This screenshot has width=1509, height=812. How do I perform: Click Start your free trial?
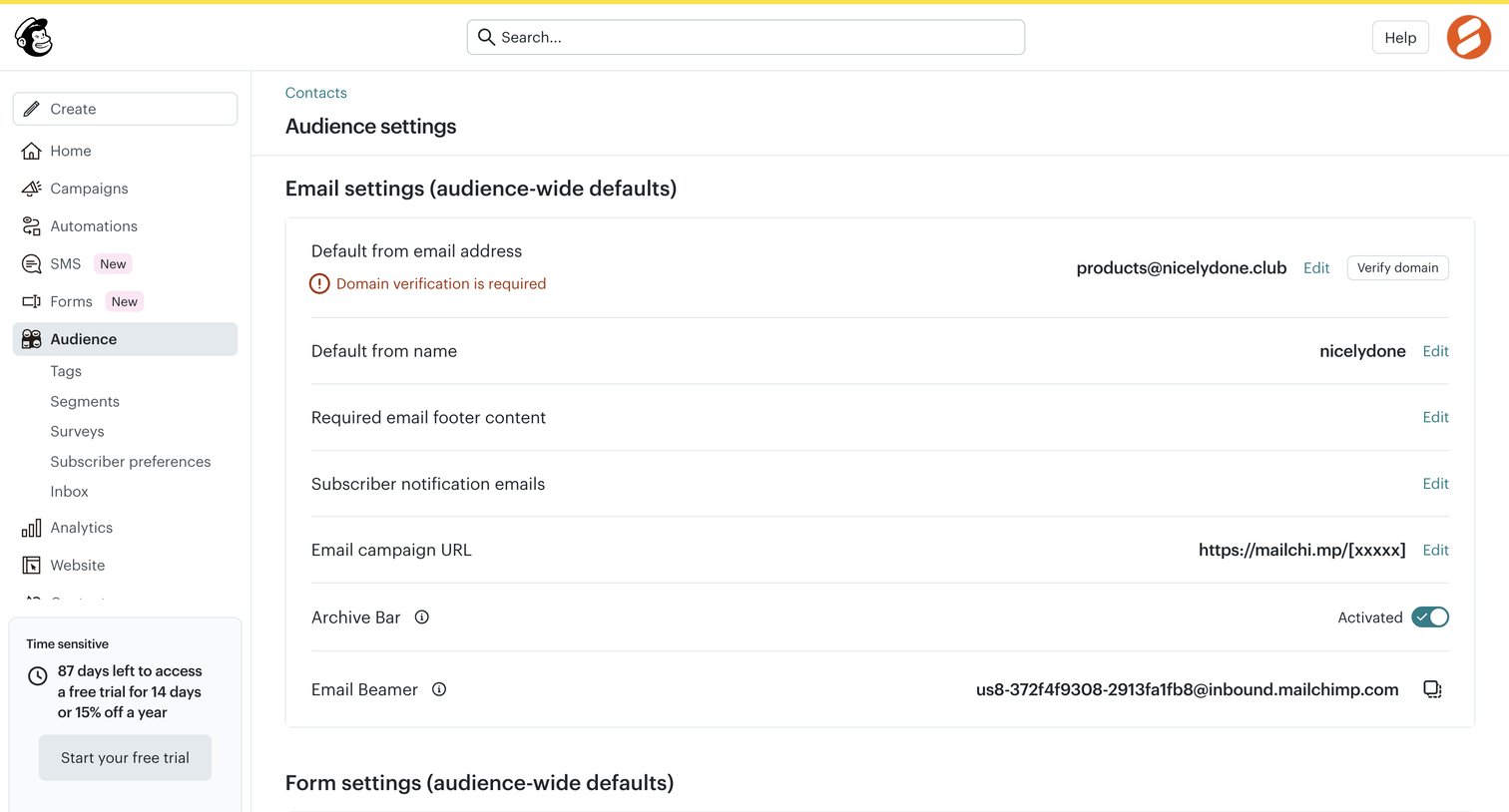pyautogui.click(x=125, y=758)
